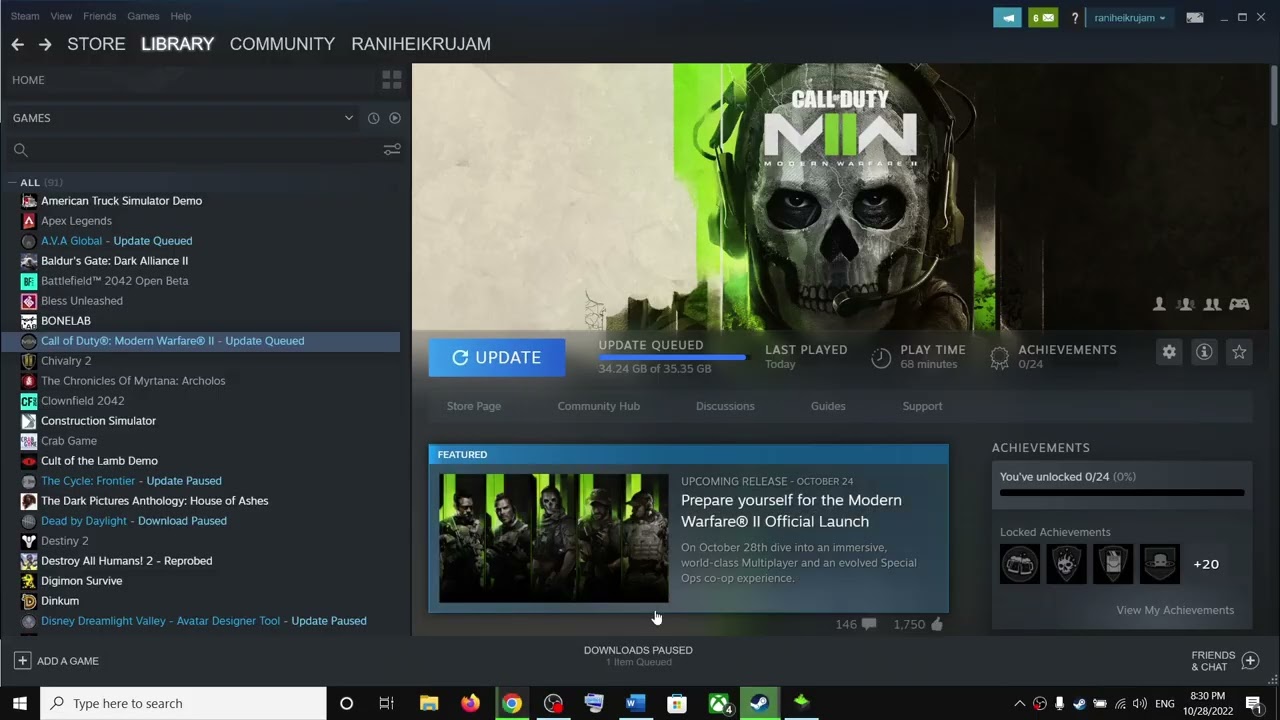Select BONELAB in the games list
Viewport: 1280px width, 720px height.
(x=66, y=321)
